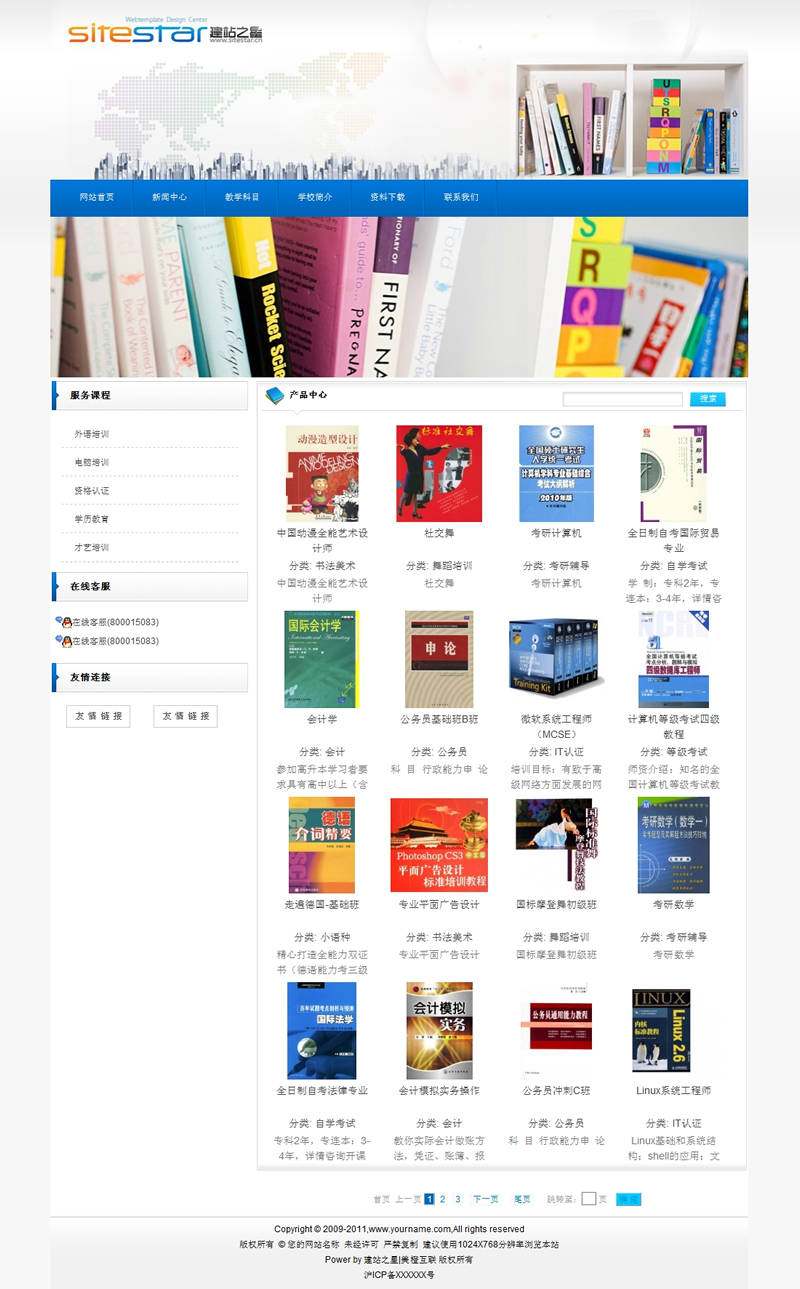The width and height of the screenshot is (800, 1289).
Task: Go to page 2 in pagination
Action: [443, 1199]
